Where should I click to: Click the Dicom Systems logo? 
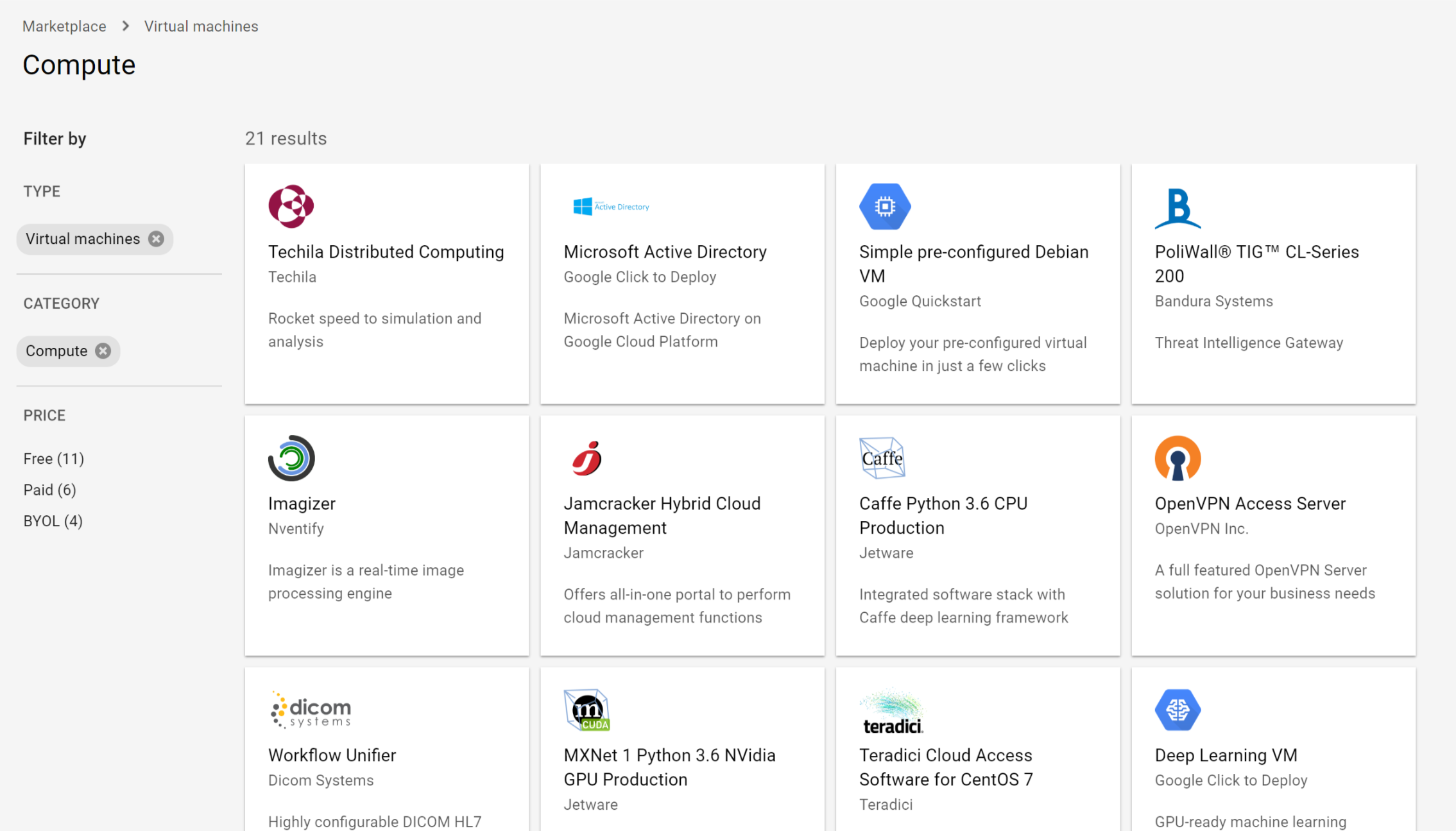310,708
